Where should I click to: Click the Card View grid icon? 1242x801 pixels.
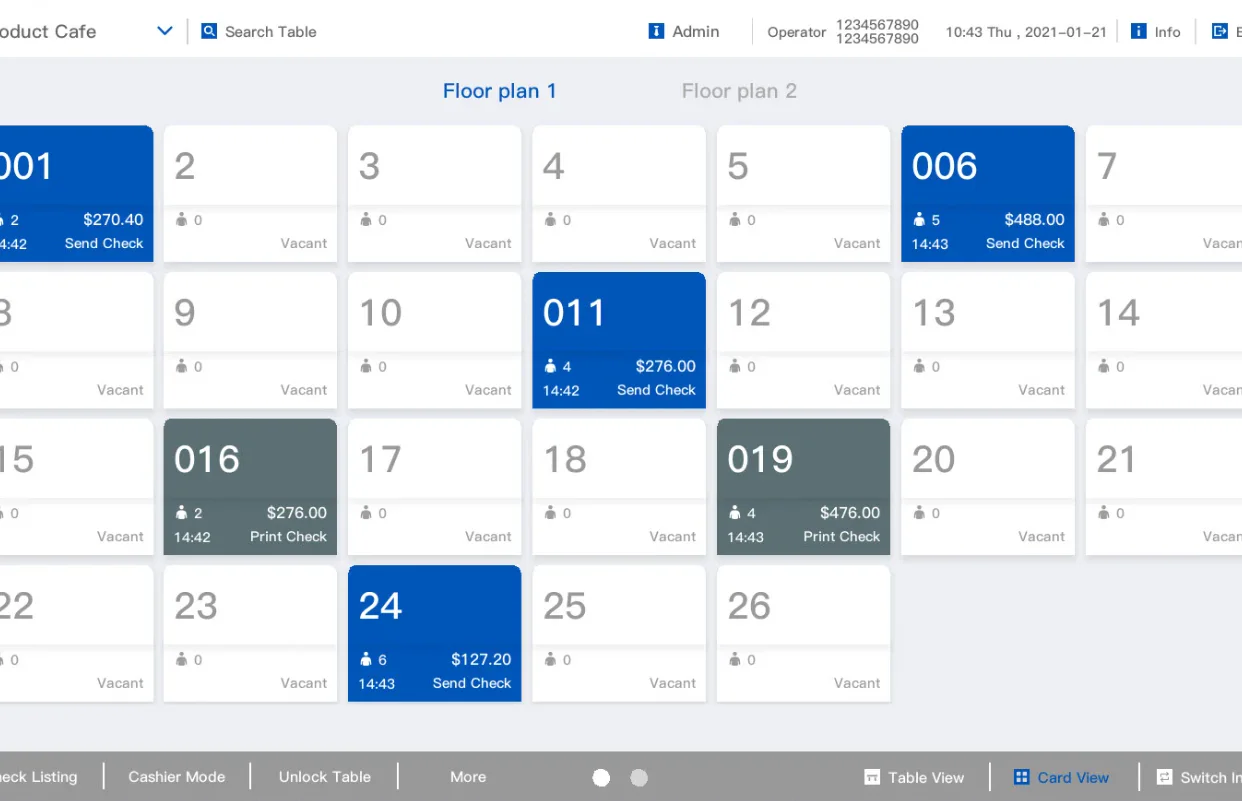click(1021, 777)
